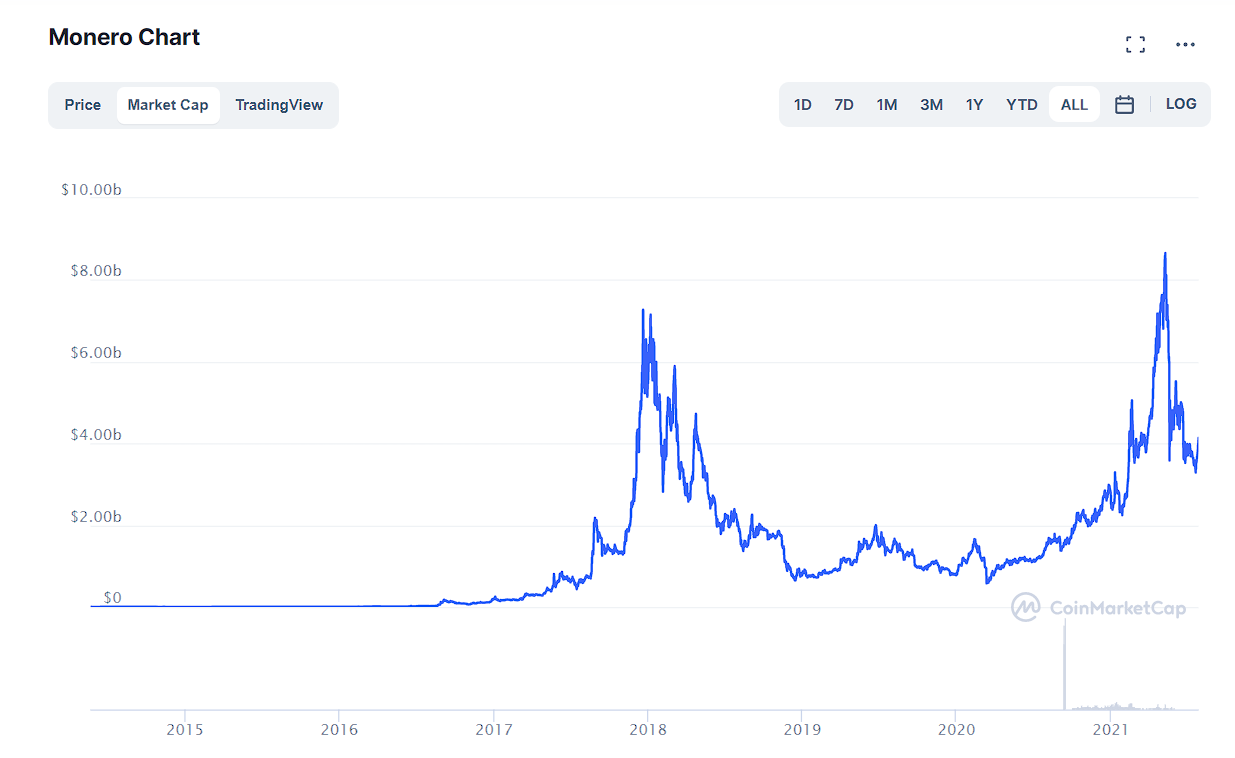Click the 2021 market cap peak on chart
The height and width of the screenshot is (758, 1235).
[1165, 254]
